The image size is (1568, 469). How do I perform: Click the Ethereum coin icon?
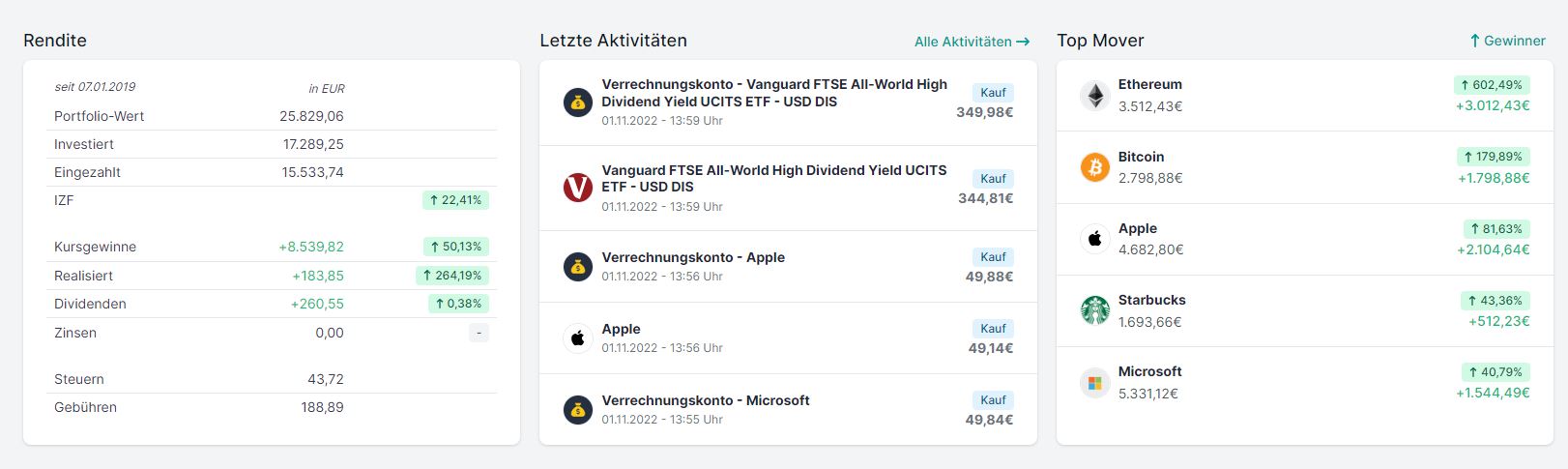(1094, 96)
